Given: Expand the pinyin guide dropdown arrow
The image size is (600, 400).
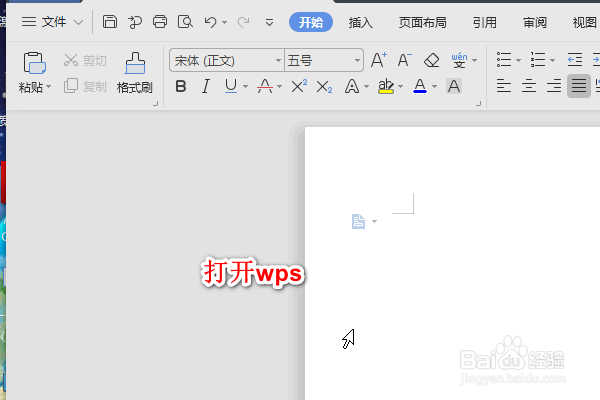Looking at the screenshot, I should 475,60.
